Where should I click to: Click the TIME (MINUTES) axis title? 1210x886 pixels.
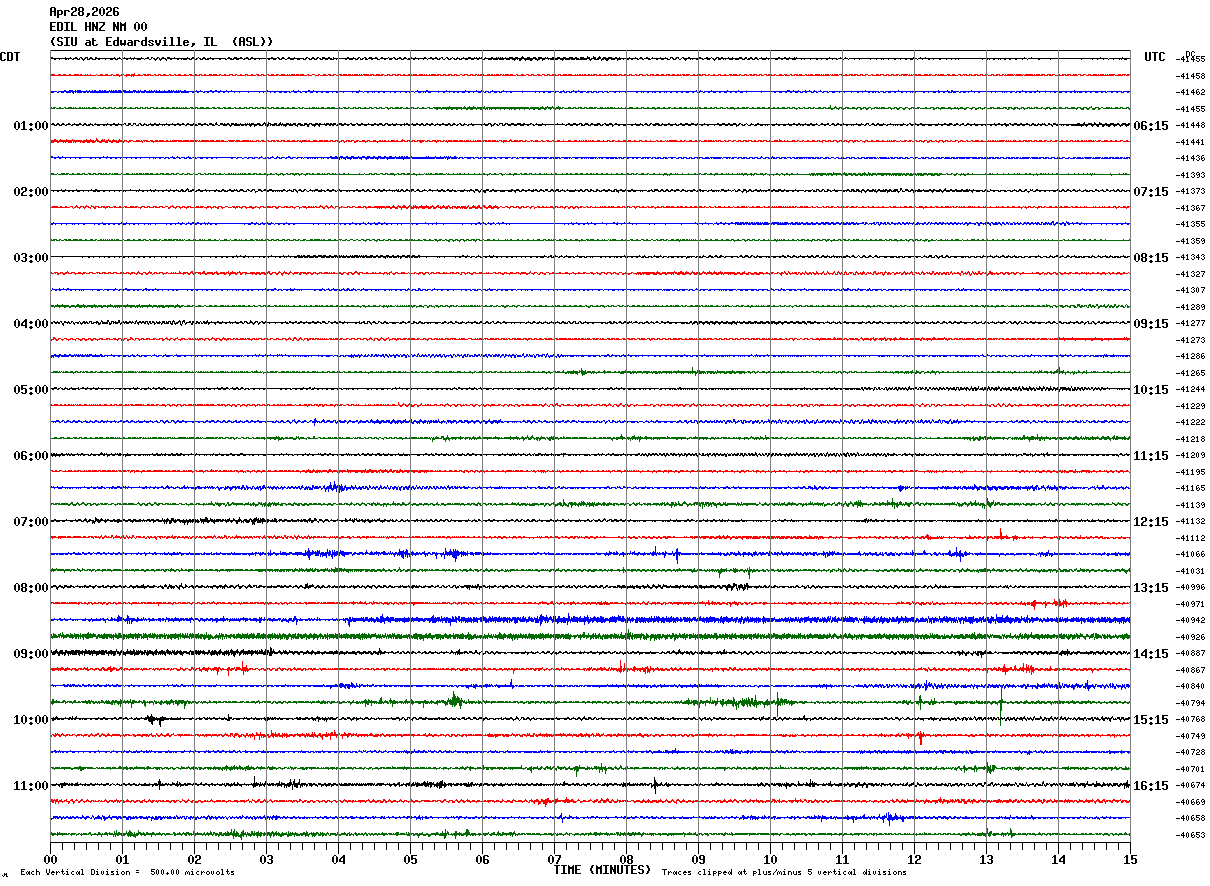(602, 870)
